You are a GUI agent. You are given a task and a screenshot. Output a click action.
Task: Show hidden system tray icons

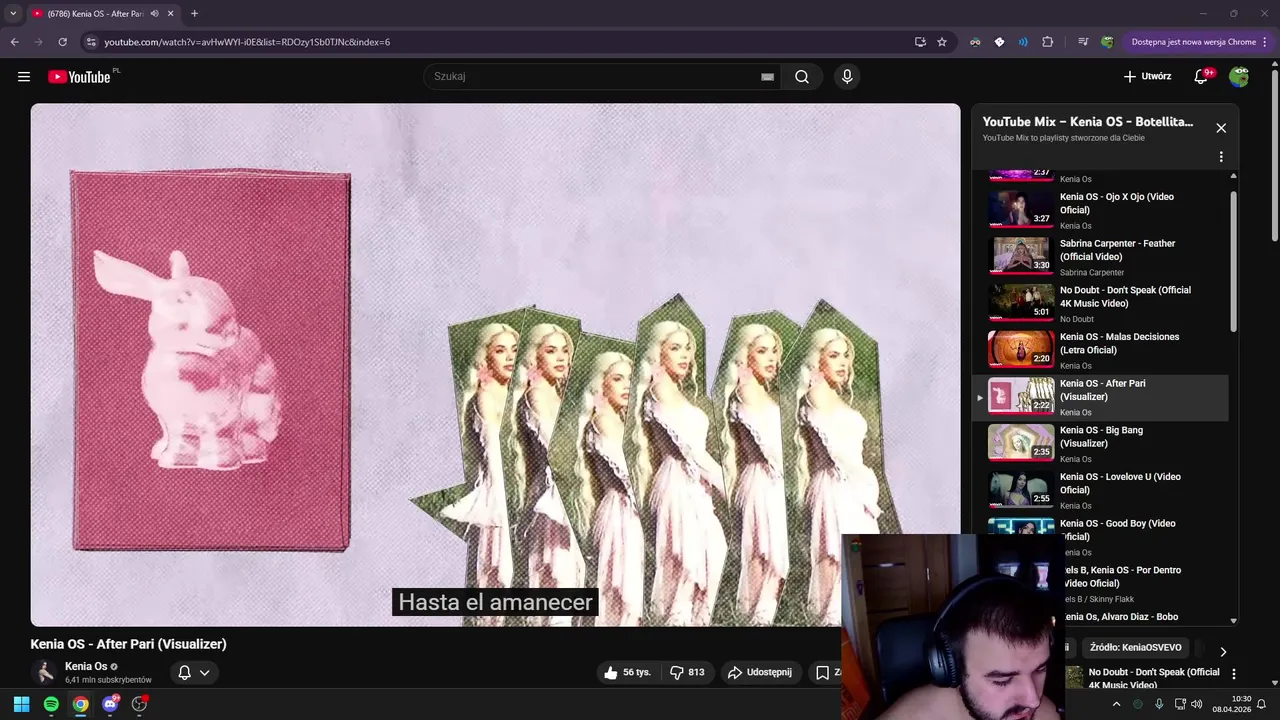1116,704
